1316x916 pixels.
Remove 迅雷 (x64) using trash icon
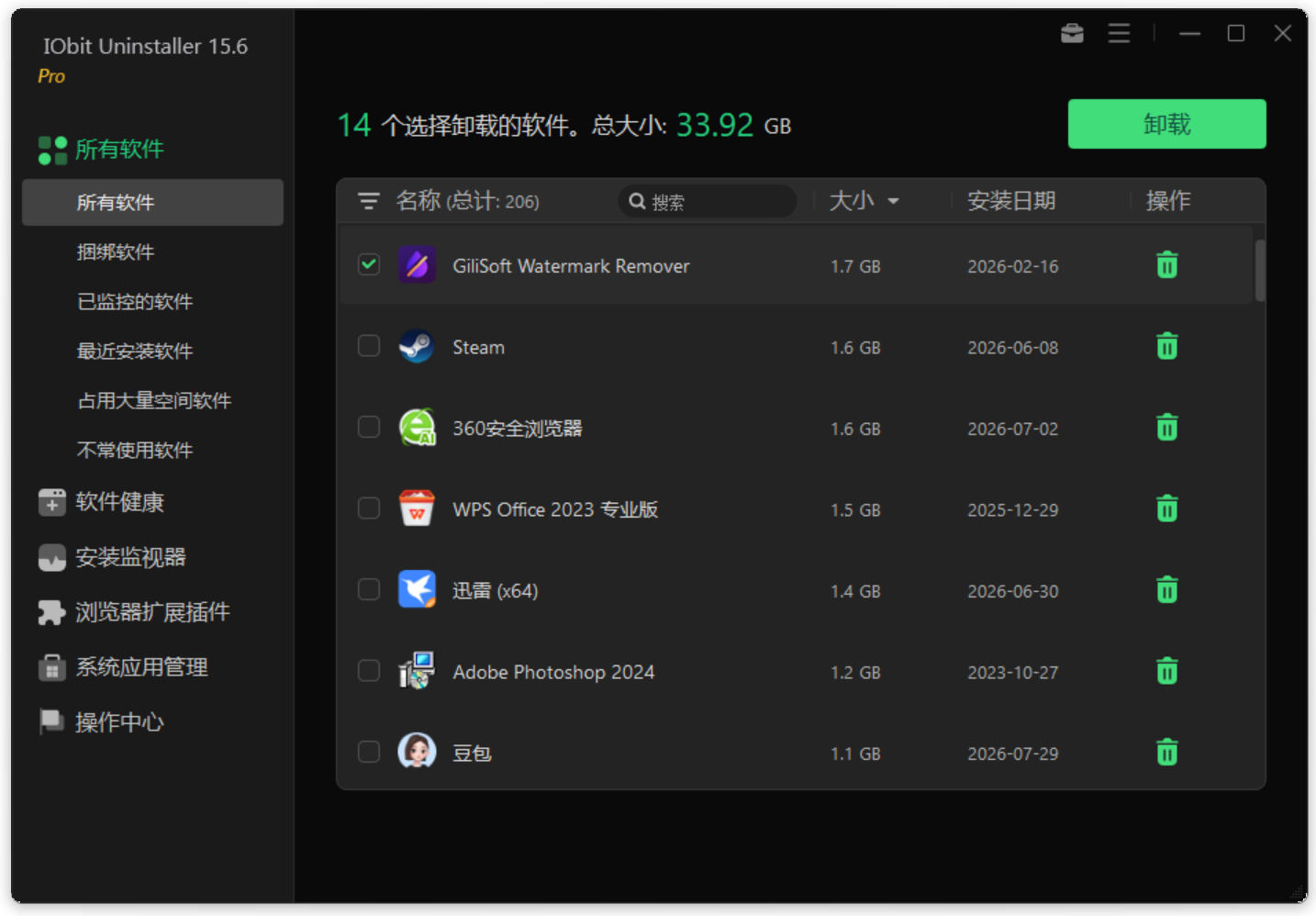pyautogui.click(x=1166, y=590)
